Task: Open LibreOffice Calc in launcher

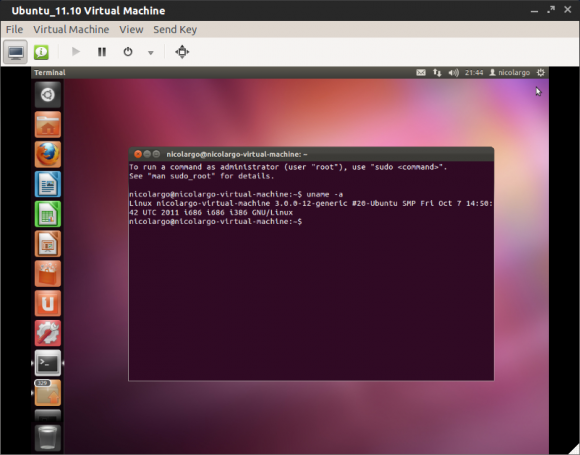Action: click(48, 214)
